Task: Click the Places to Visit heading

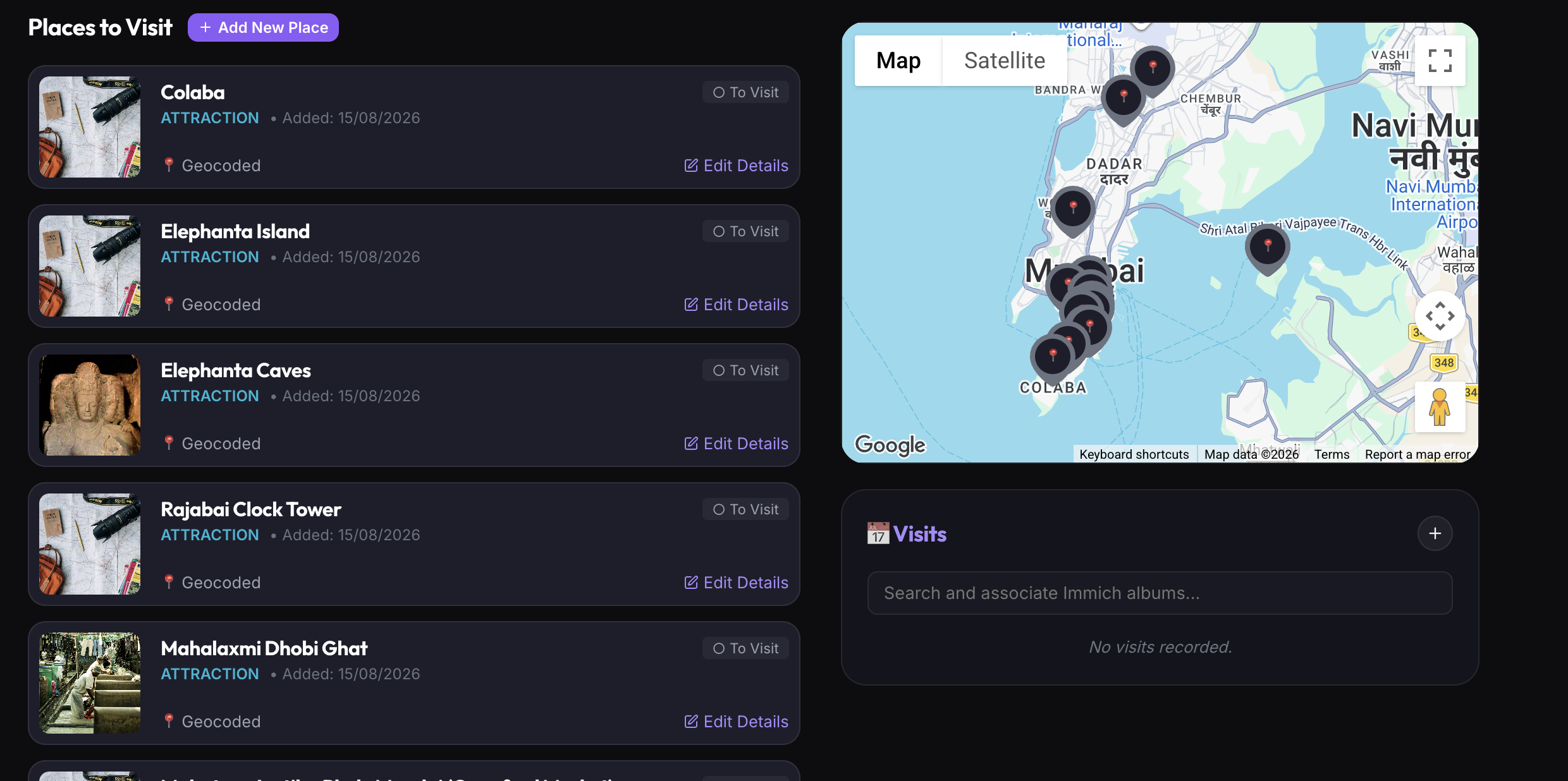Action: 101,28
